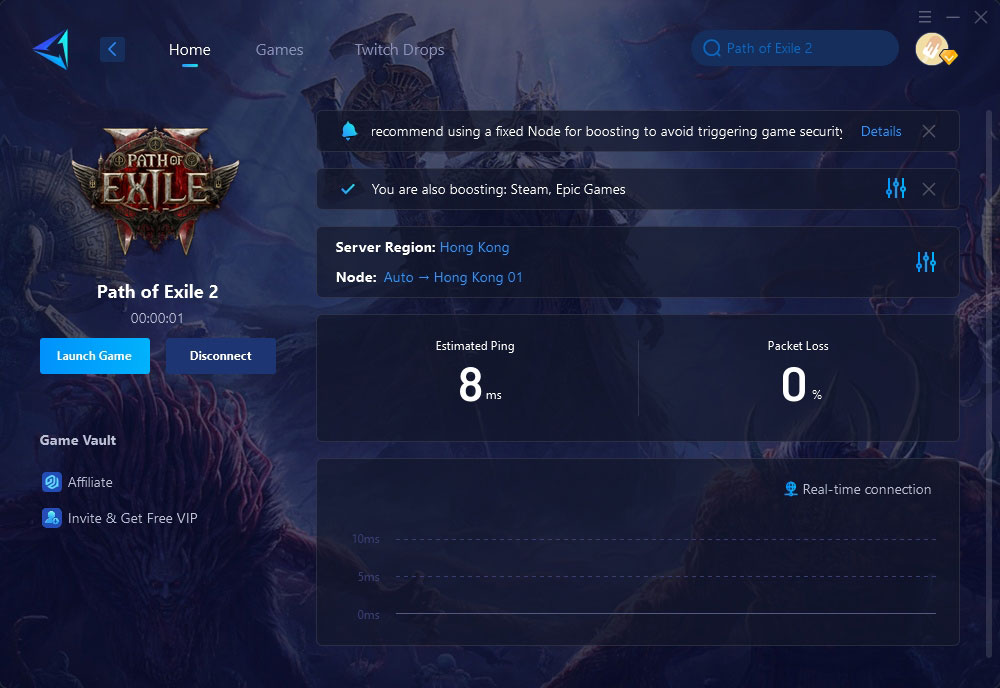The image size is (1000, 688).
Task: Click the Disconnect button
Action: pos(221,356)
